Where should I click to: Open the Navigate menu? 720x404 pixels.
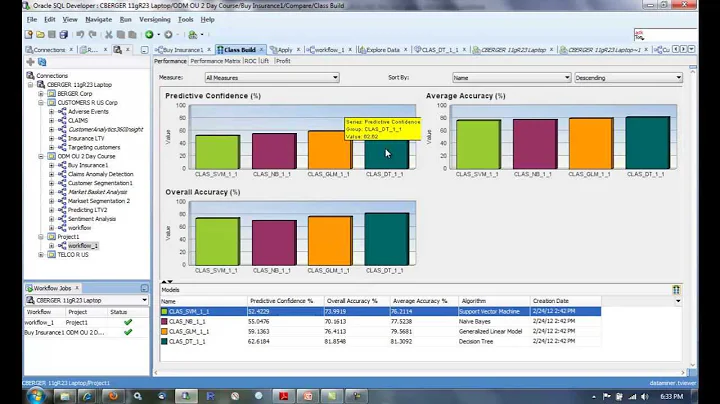click(98, 19)
